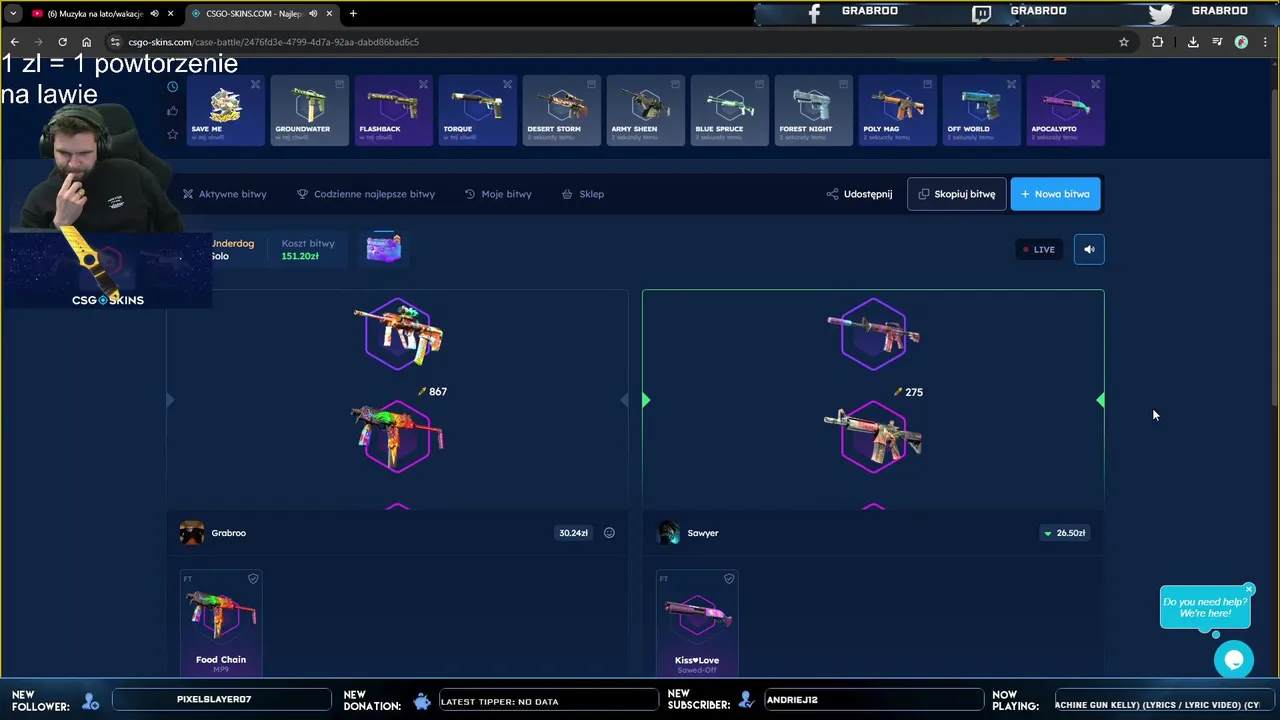Open browser three-dot menu
This screenshot has height=720, width=1280.
coord(1265,42)
